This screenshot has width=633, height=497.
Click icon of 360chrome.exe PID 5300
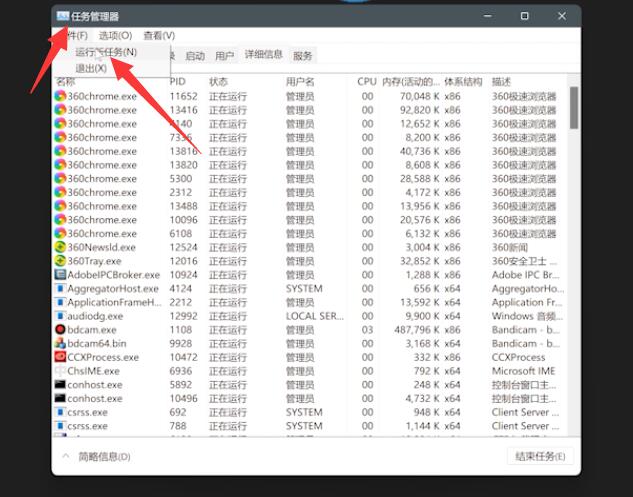60,178
